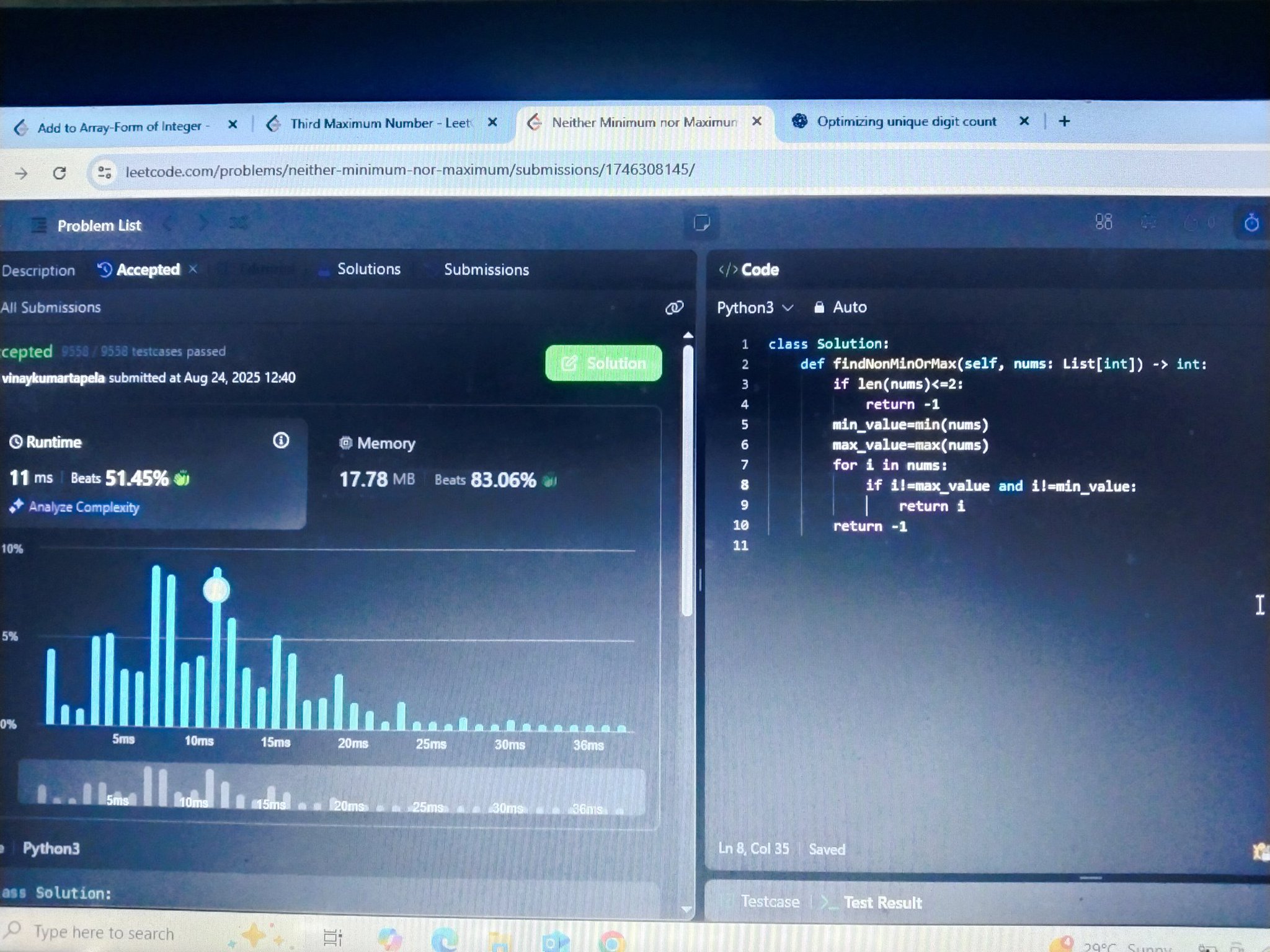Select the highlighted runtime bar marker in chart
The width and height of the screenshot is (1270, 952).
click(x=216, y=590)
